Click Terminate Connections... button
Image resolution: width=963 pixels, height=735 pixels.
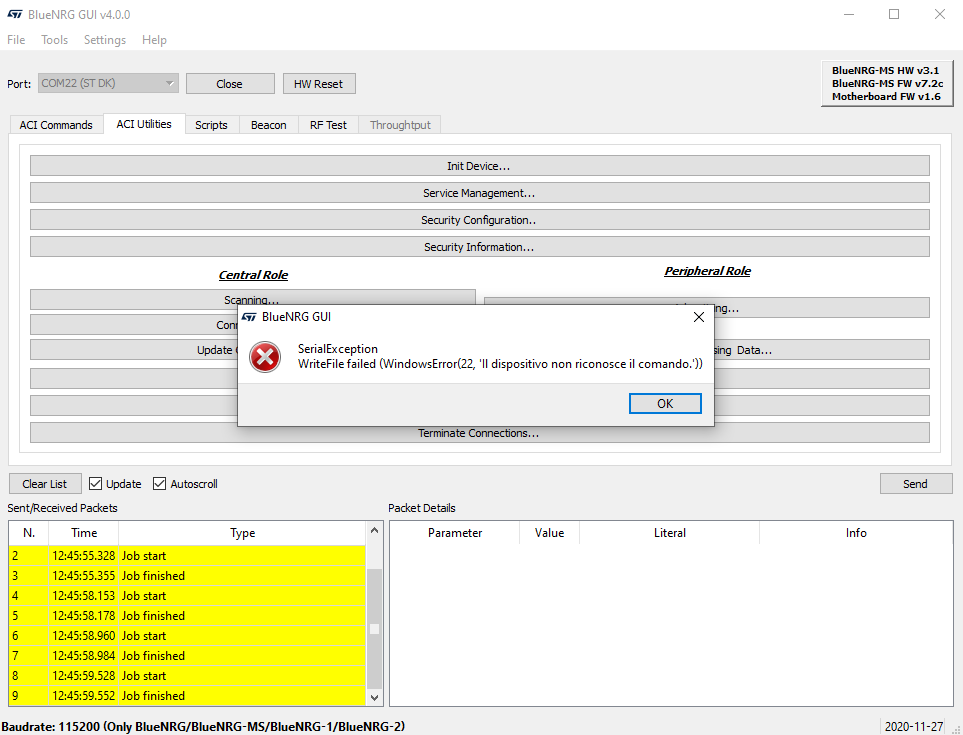point(479,434)
